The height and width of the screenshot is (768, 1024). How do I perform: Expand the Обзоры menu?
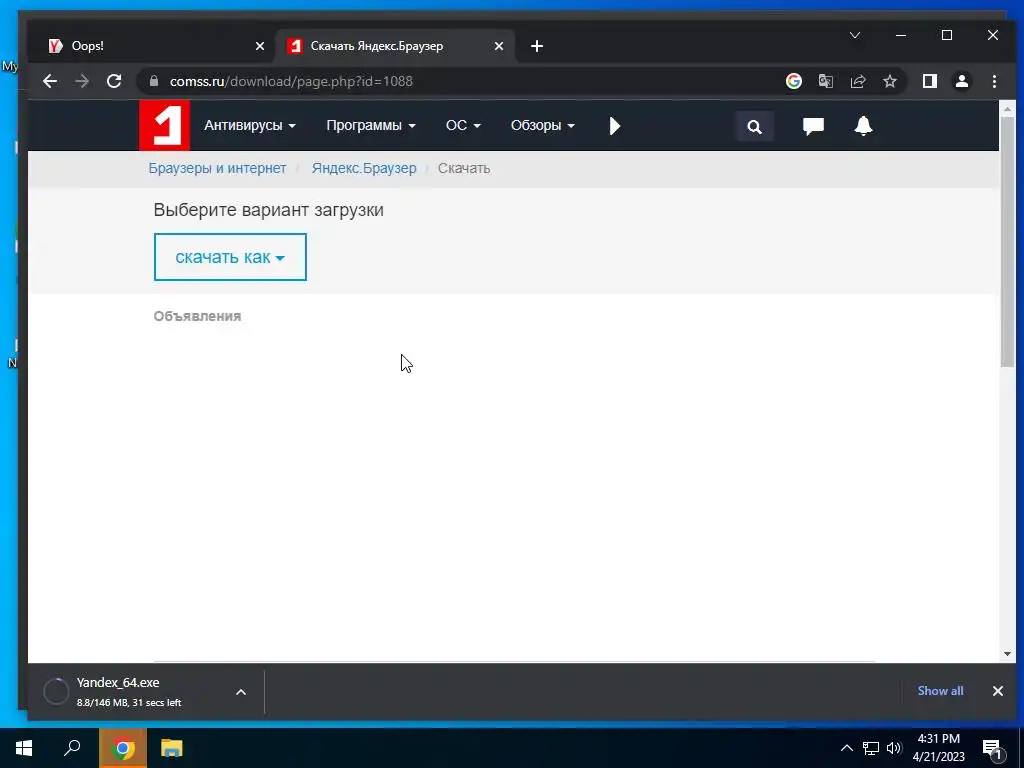pyautogui.click(x=543, y=125)
